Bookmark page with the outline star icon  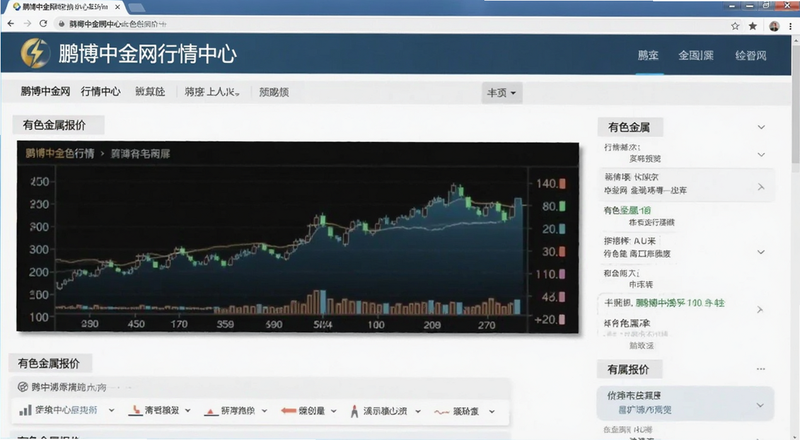click(735, 26)
